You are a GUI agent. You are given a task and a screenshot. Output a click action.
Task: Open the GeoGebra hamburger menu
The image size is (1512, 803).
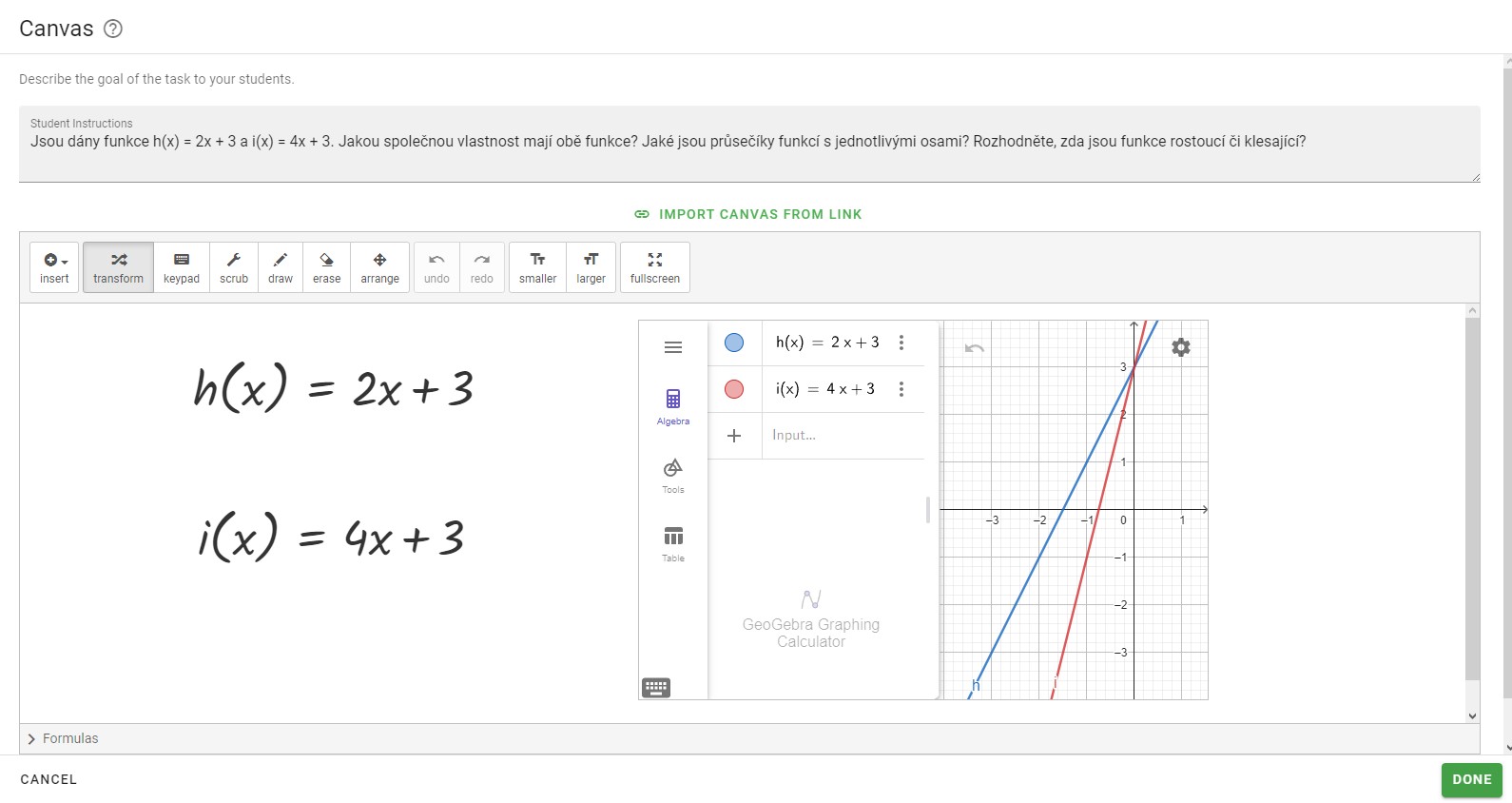coord(673,347)
